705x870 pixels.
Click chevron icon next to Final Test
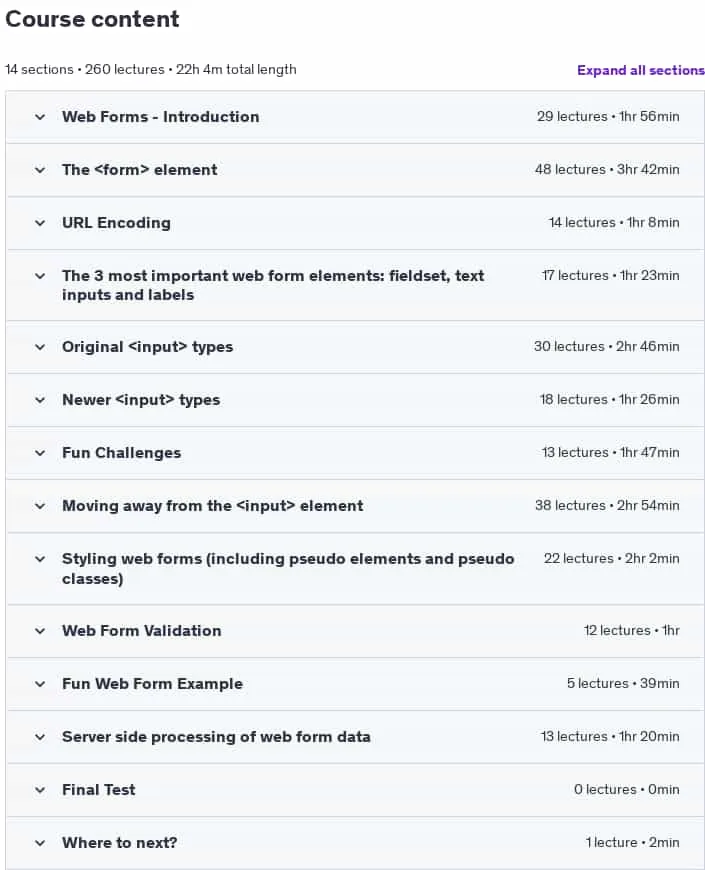point(40,790)
